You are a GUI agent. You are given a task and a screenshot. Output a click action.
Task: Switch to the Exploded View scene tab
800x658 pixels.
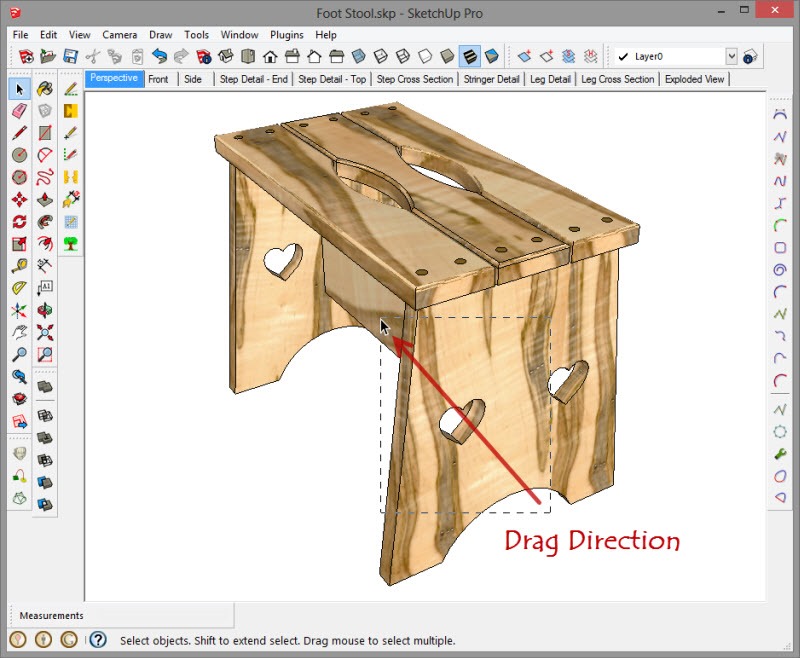pos(695,80)
